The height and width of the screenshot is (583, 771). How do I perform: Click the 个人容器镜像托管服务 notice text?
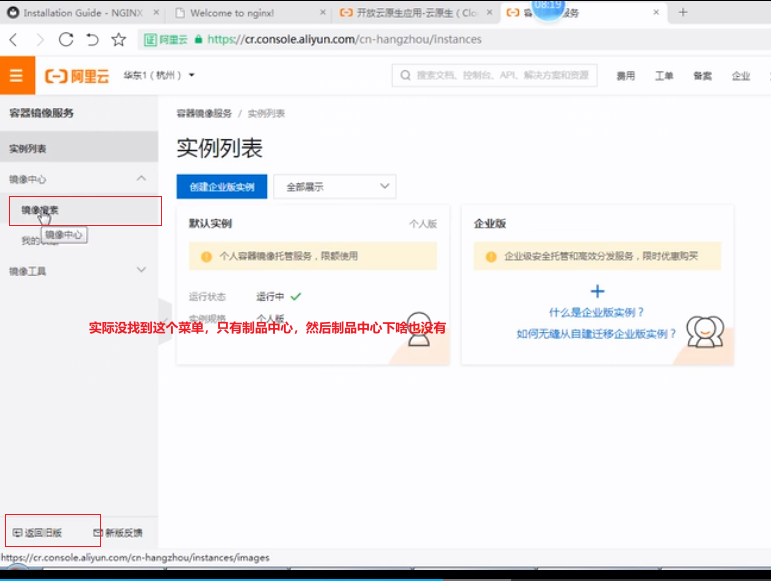click(x=288, y=256)
